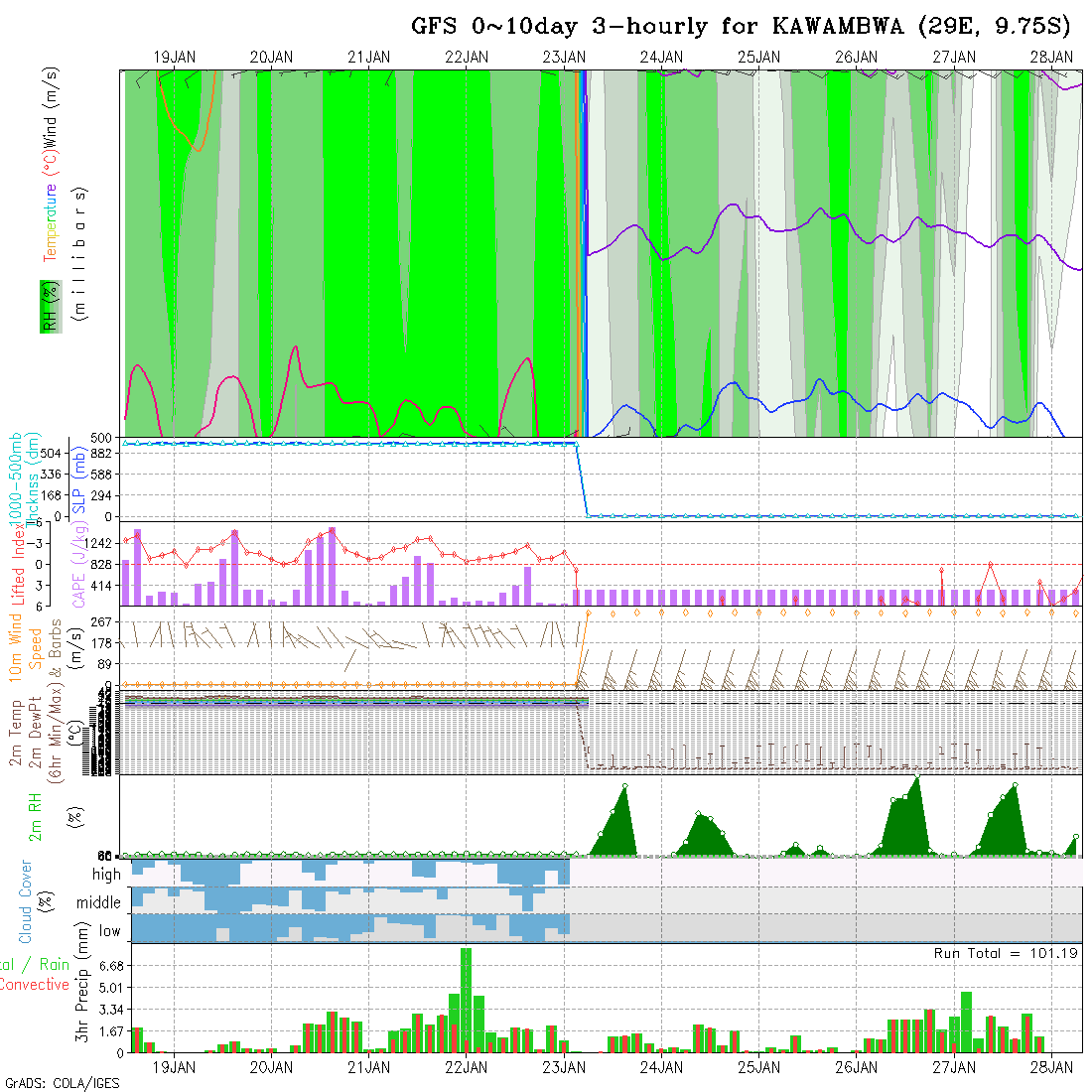The image size is (1092, 1092).
Task: Click the "Run Total = 101.19" text
Action: pyautogui.click(x=1006, y=953)
